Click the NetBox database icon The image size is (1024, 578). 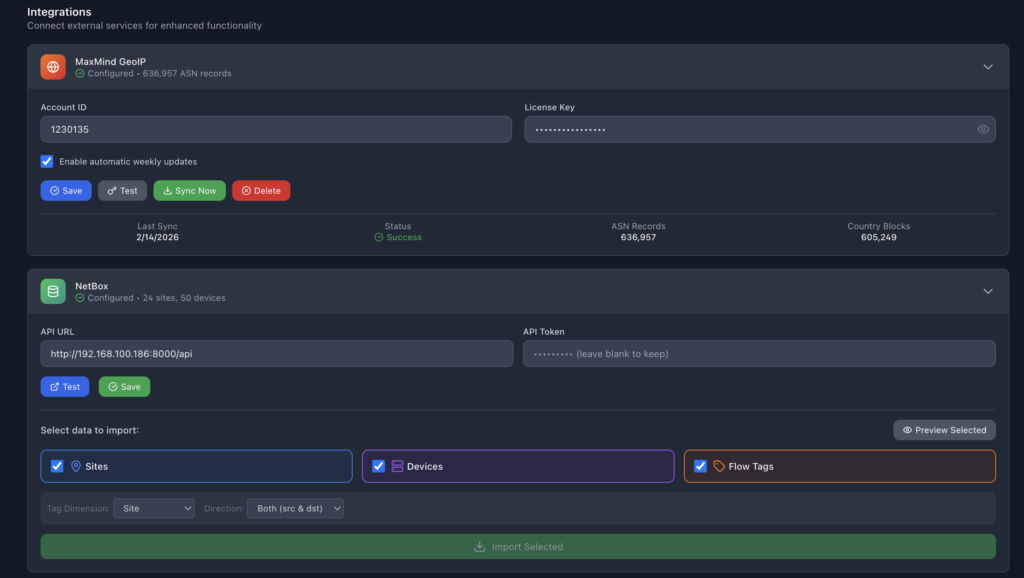coord(53,291)
